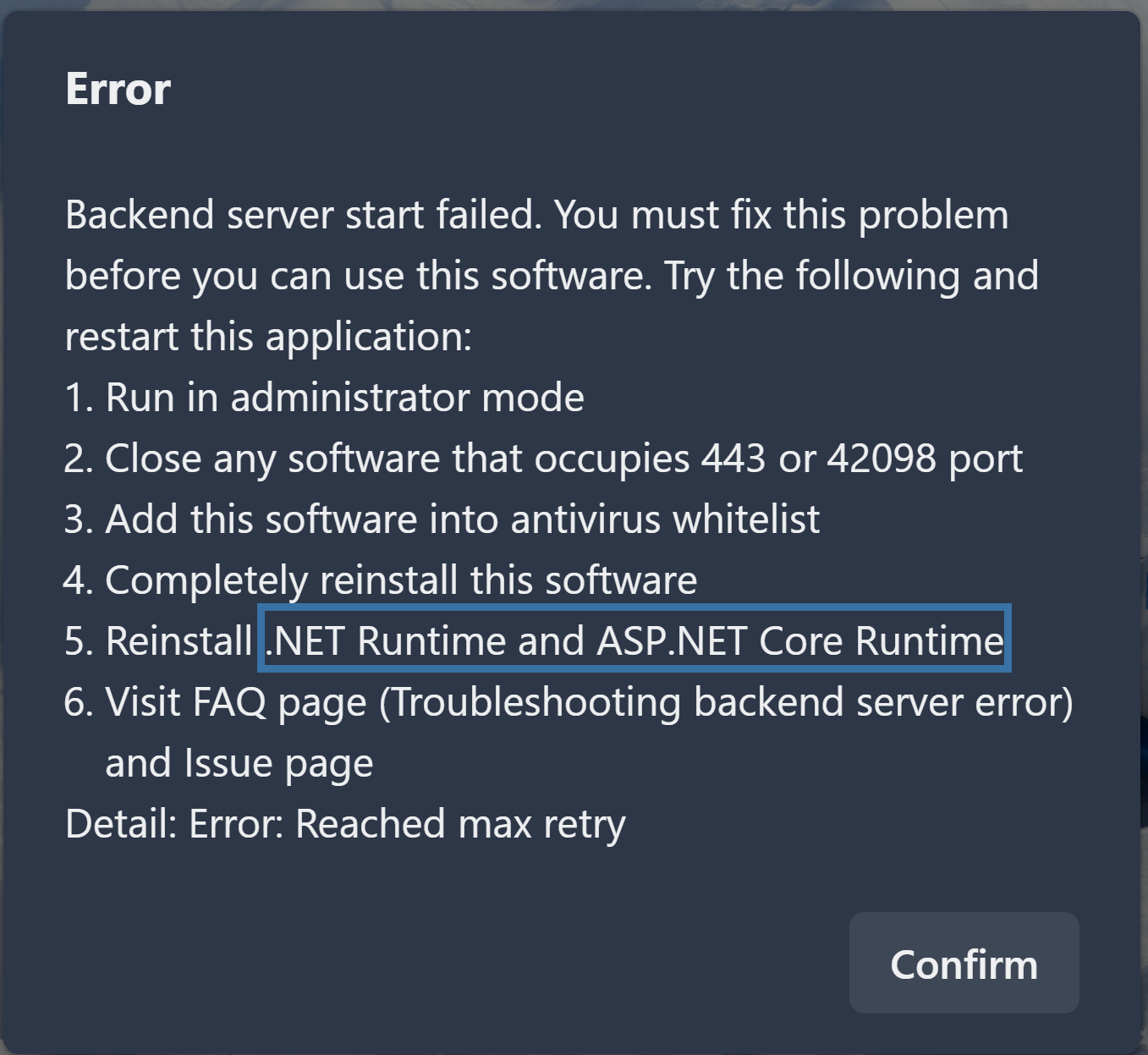
Task: Click the word 'Visit' in step 6
Action: click(143, 702)
